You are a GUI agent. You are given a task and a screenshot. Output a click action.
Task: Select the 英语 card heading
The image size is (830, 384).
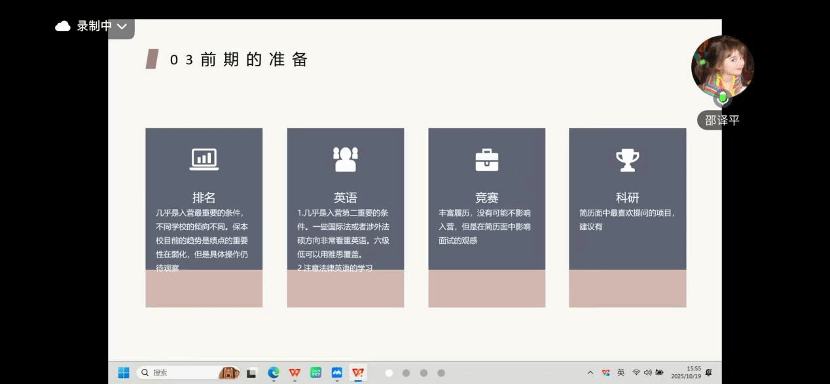coord(345,198)
